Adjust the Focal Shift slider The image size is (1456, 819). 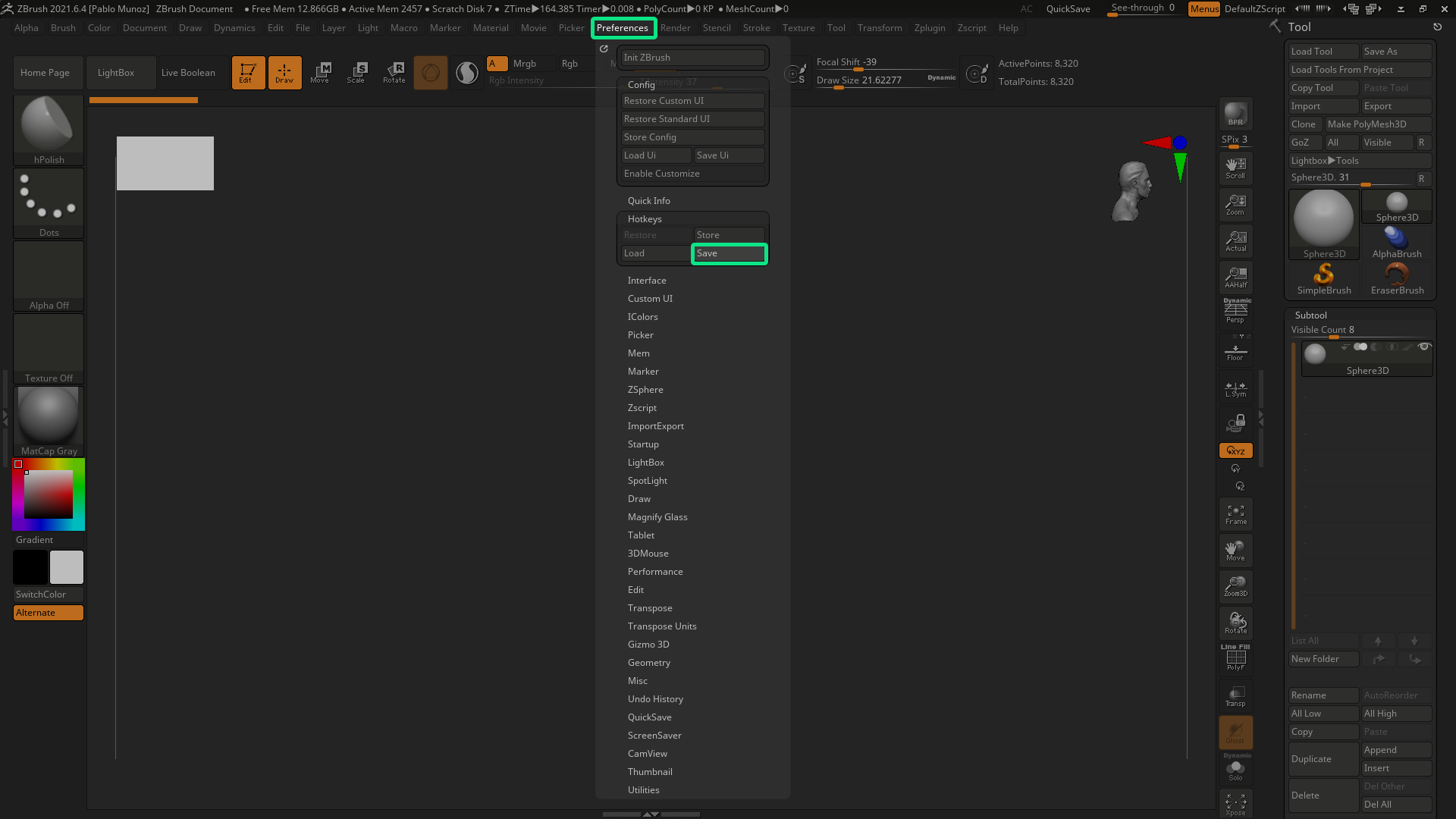click(x=886, y=63)
